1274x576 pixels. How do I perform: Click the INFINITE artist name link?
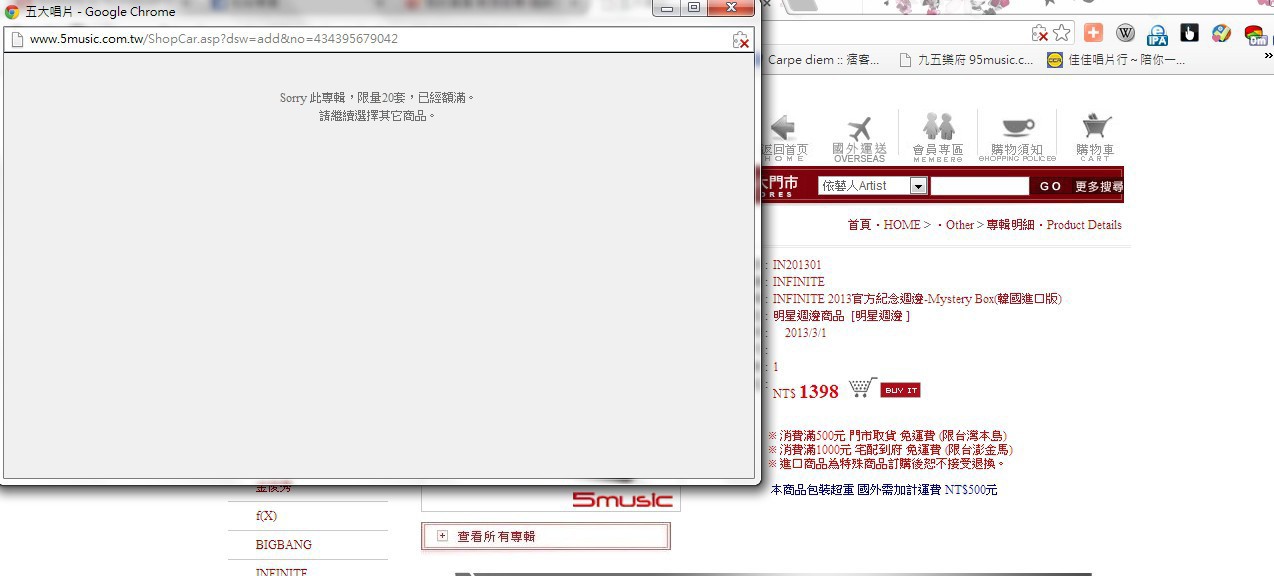[x=798, y=282]
